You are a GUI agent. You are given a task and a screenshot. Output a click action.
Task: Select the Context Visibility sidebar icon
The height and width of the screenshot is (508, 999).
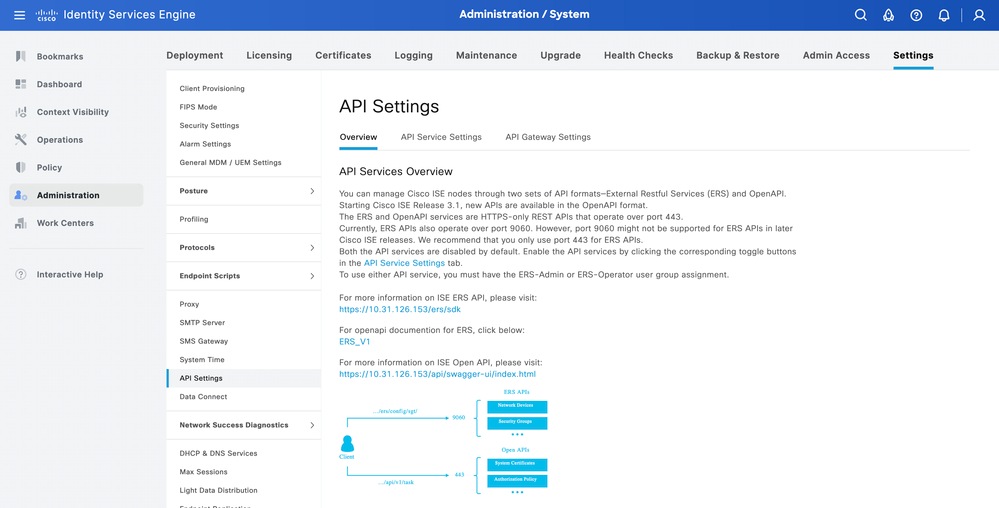[21, 112]
